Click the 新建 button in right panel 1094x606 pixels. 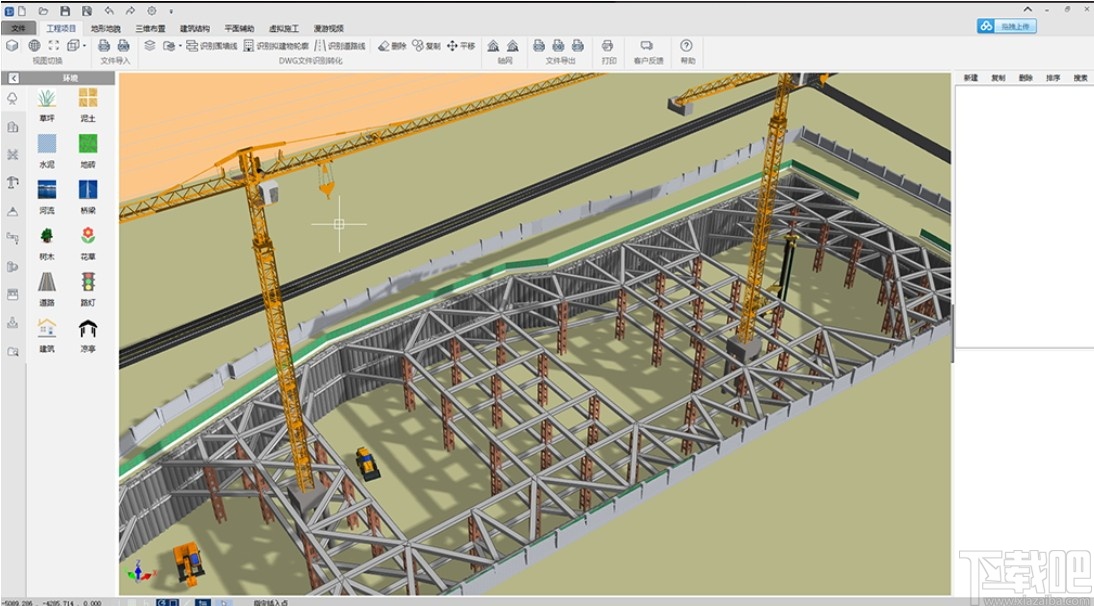(970, 78)
